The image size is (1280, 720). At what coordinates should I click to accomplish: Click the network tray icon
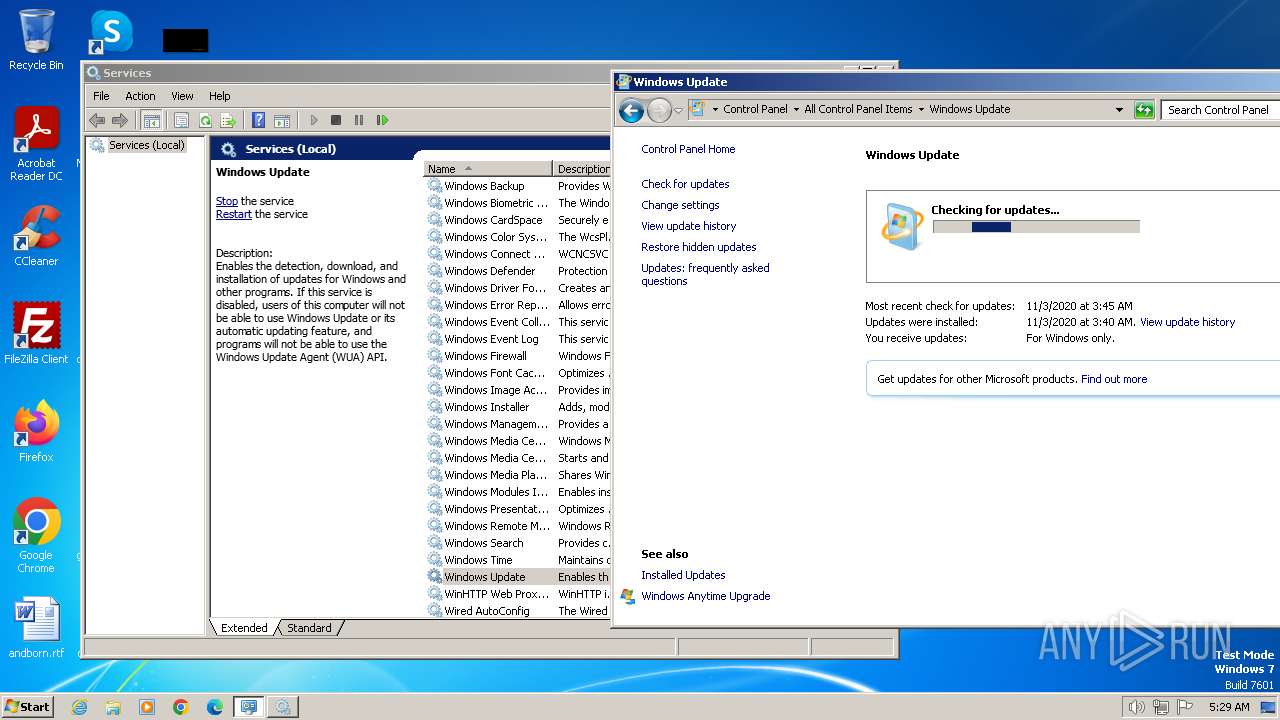[1160, 707]
